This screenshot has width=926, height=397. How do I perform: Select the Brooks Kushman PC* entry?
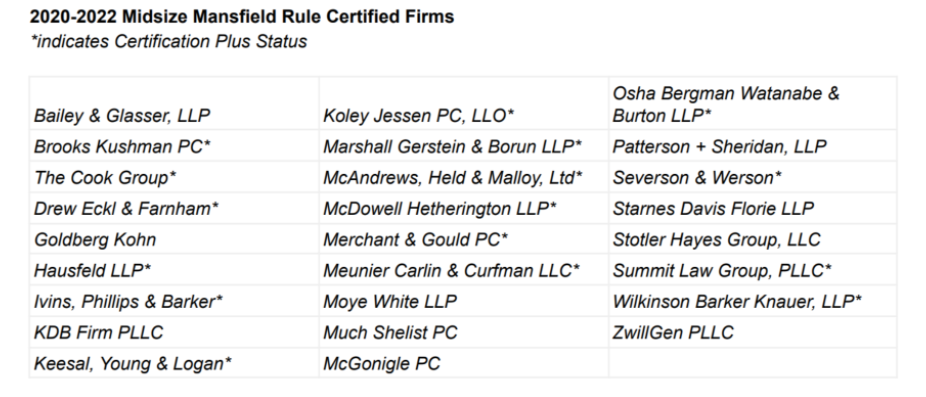pyautogui.click(x=174, y=146)
